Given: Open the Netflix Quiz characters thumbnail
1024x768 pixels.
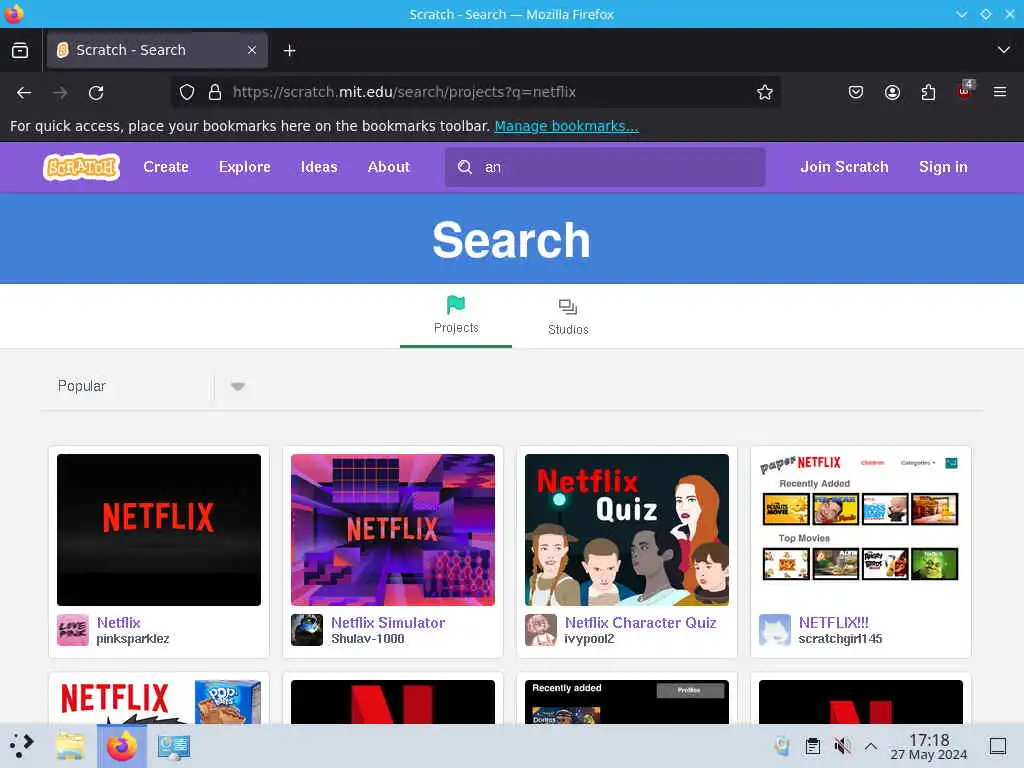Looking at the screenshot, I should click(x=627, y=530).
